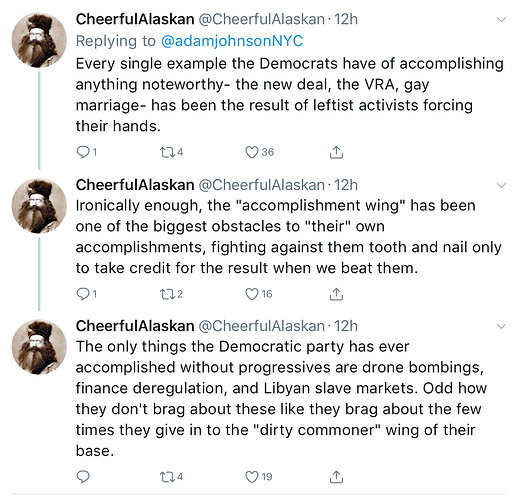Open the 12h timestamp on the third tweet
This screenshot has height=499, width=524.
coord(346,326)
